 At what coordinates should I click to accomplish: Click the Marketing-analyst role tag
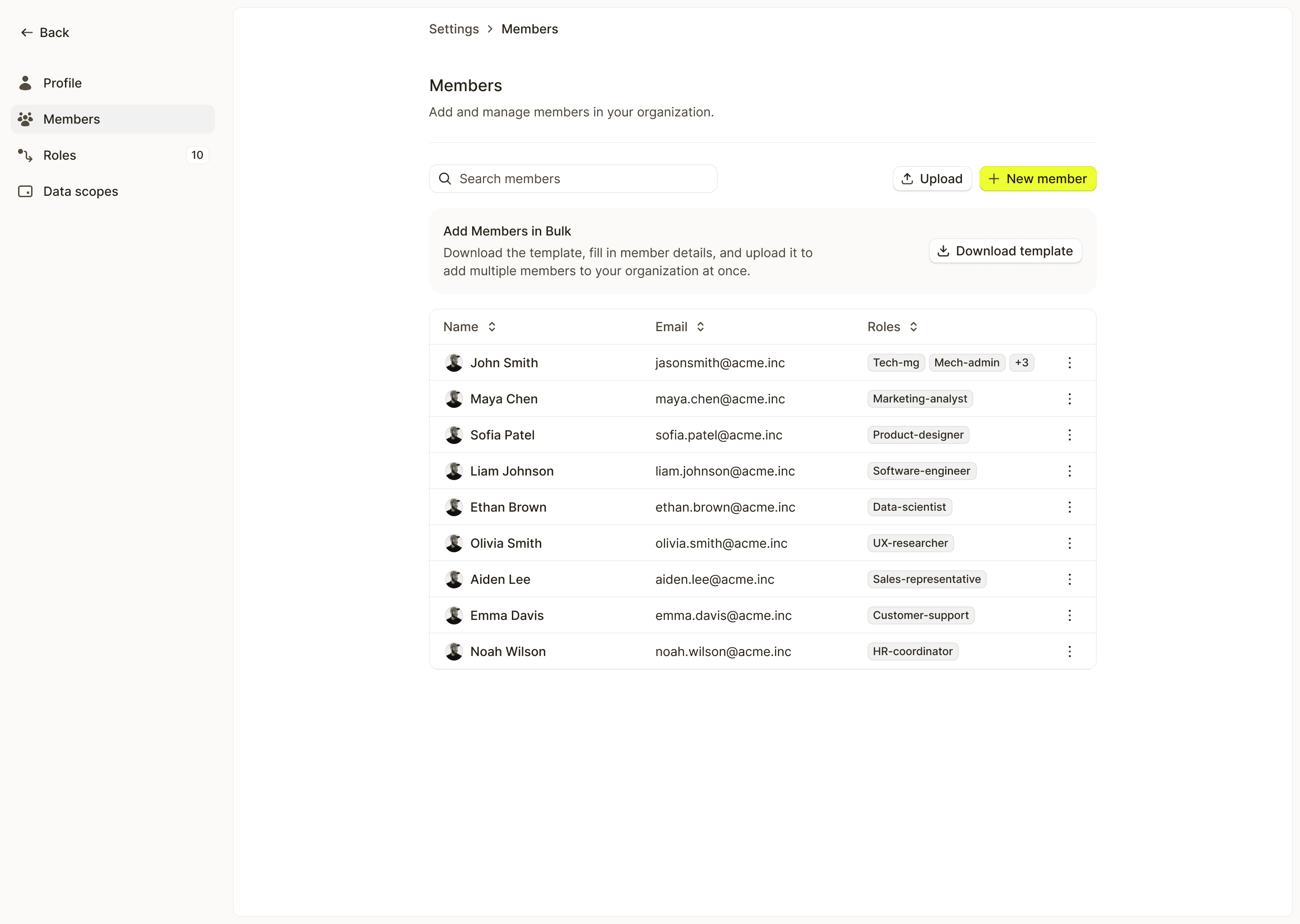[920, 399]
